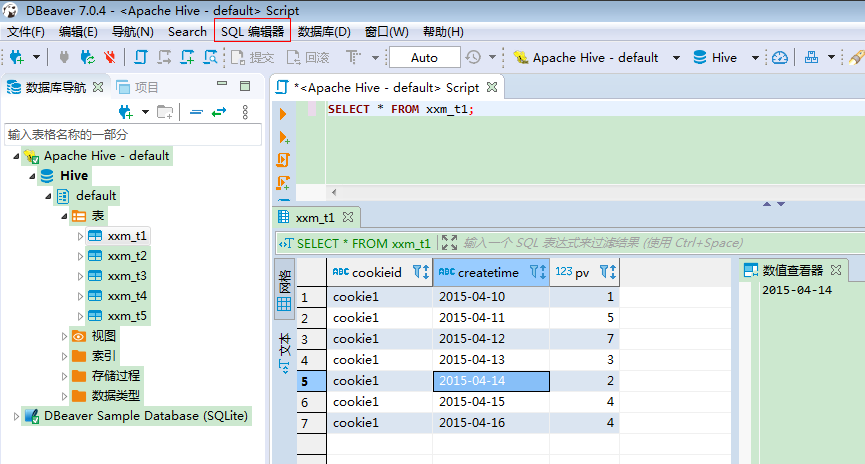Switch to the 项目 tab
865x464 pixels.
pyautogui.click(x=138, y=87)
